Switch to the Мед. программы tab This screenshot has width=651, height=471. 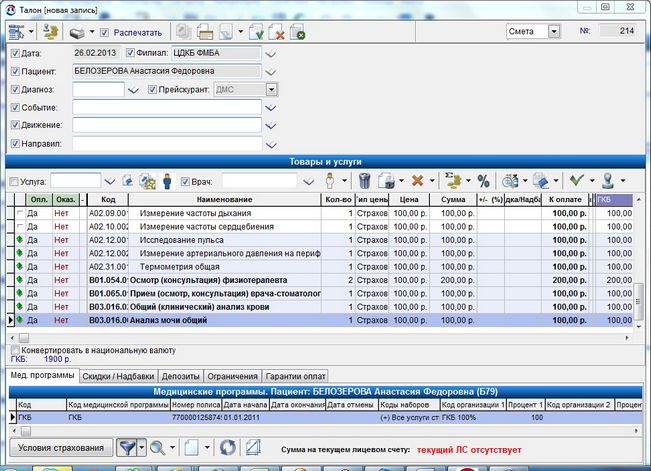tap(42, 375)
